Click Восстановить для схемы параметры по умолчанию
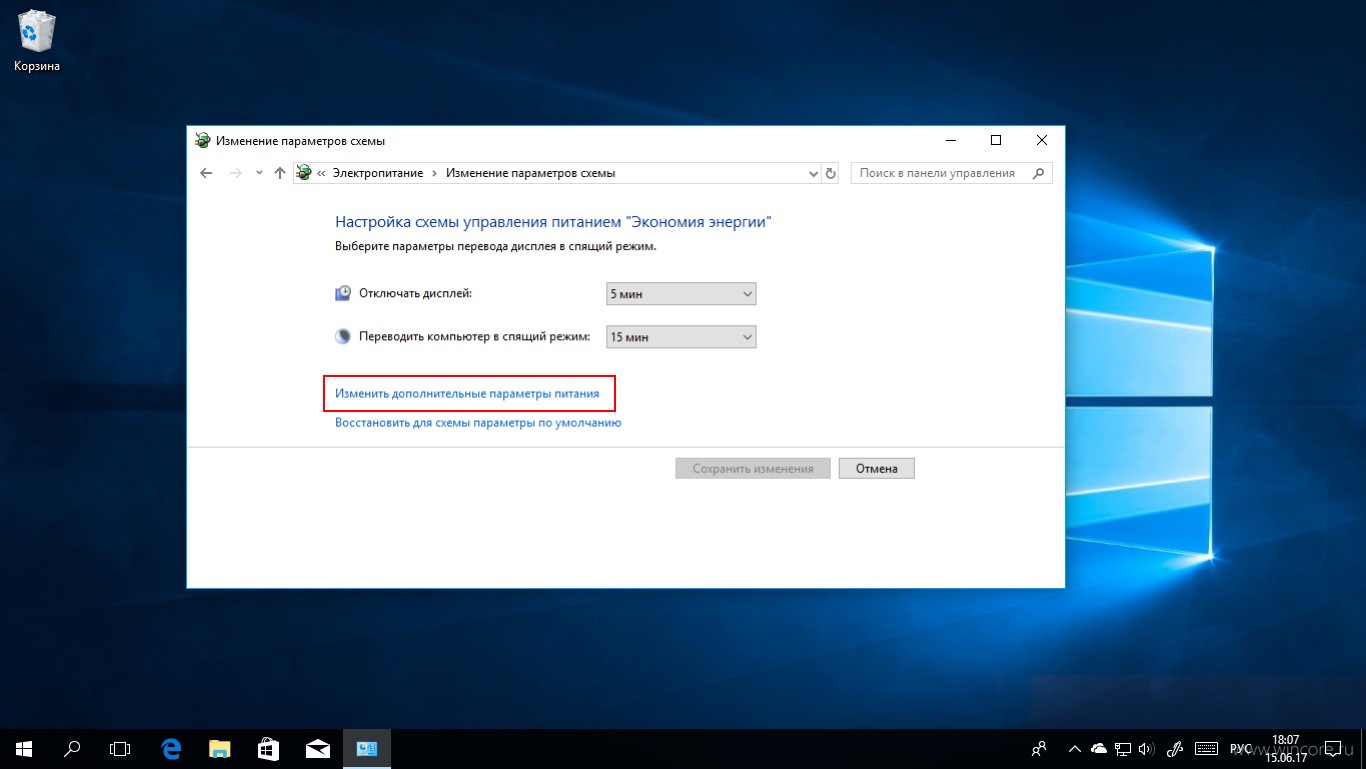The image size is (1366, 769). click(x=478, y=423)
